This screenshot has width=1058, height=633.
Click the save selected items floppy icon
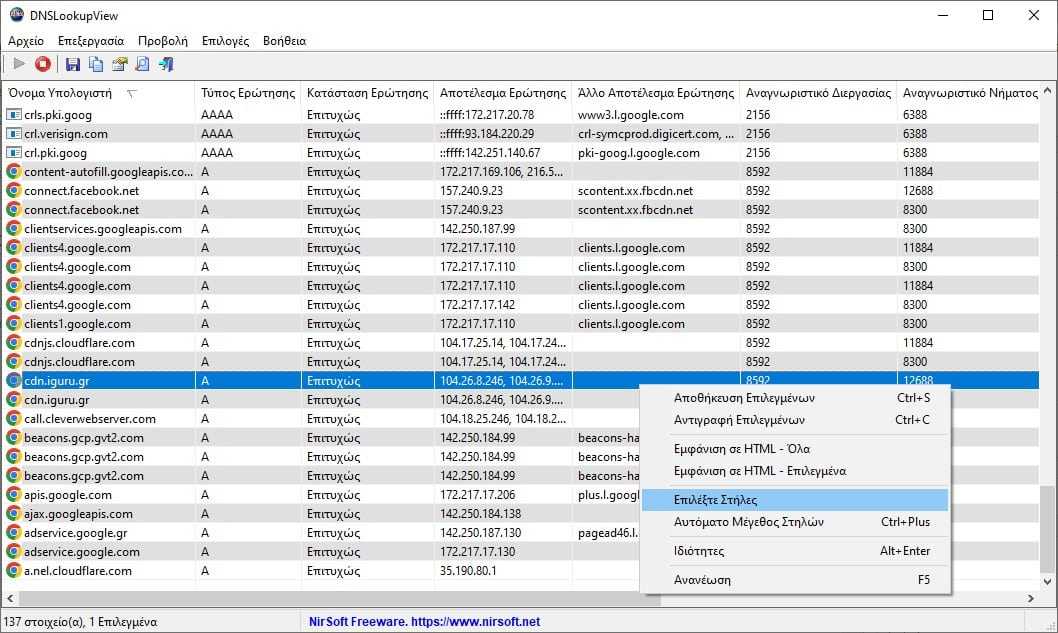72,64
